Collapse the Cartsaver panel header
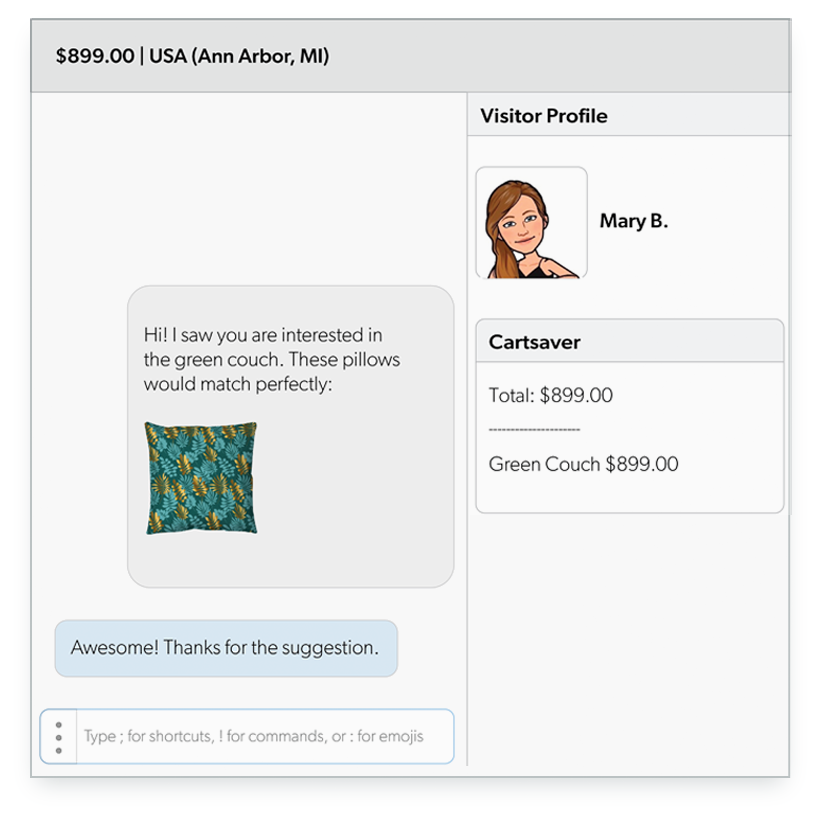 point(629,342)
